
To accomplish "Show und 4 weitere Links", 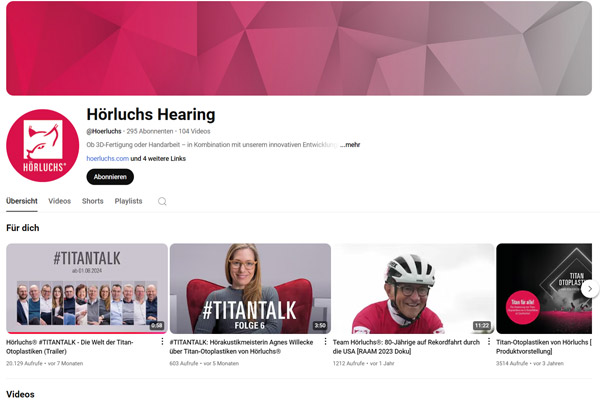I will pos(158,158).
